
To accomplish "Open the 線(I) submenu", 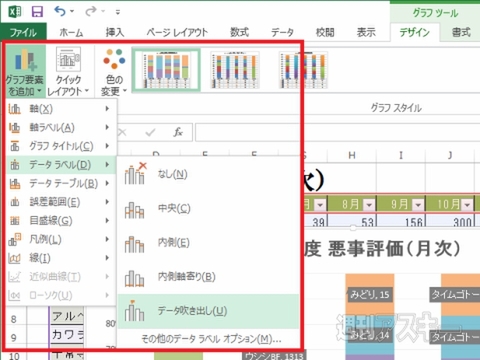I will point(61,258).
